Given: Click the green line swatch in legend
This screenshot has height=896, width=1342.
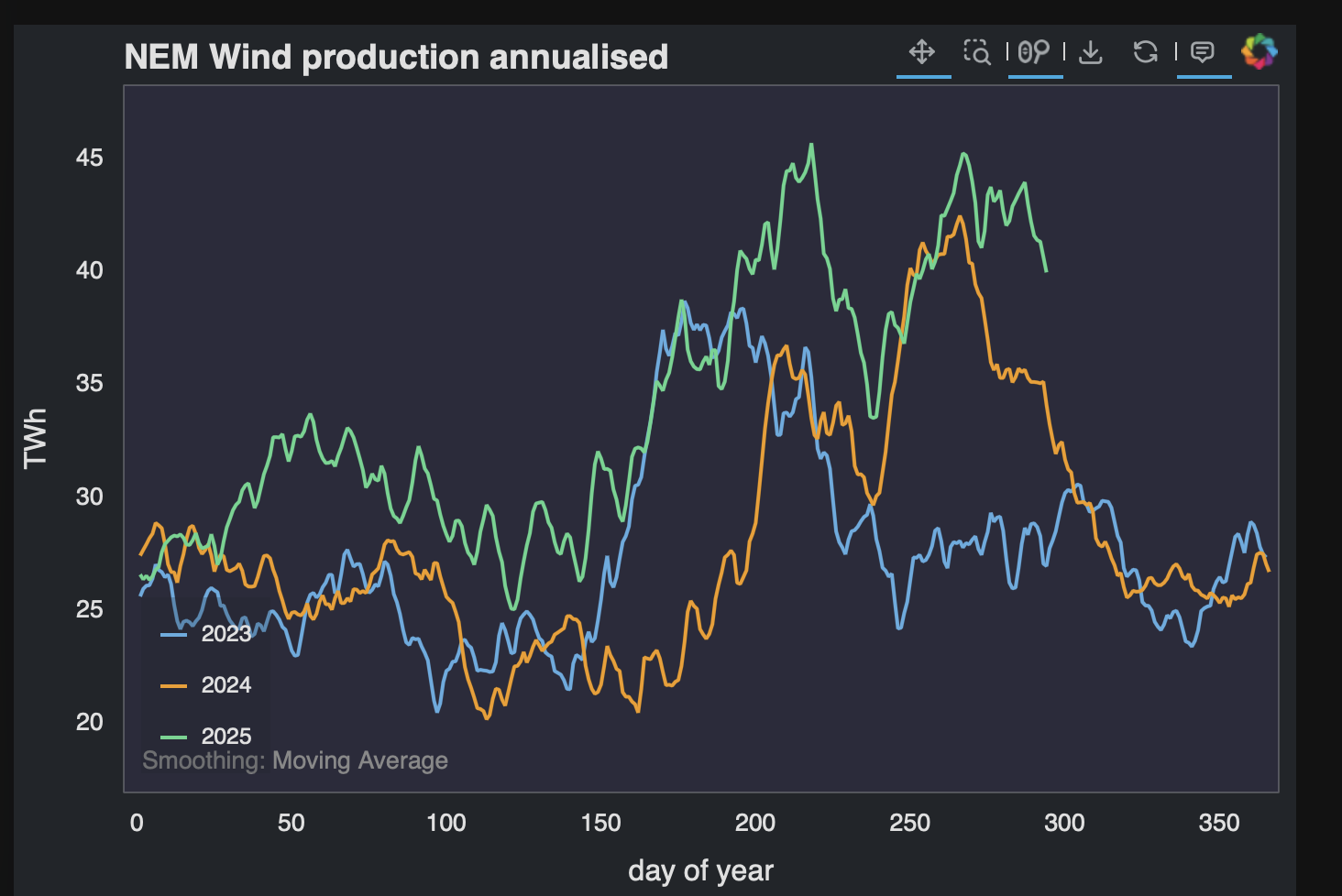Looking at the screenshot, I should (174, 737).
